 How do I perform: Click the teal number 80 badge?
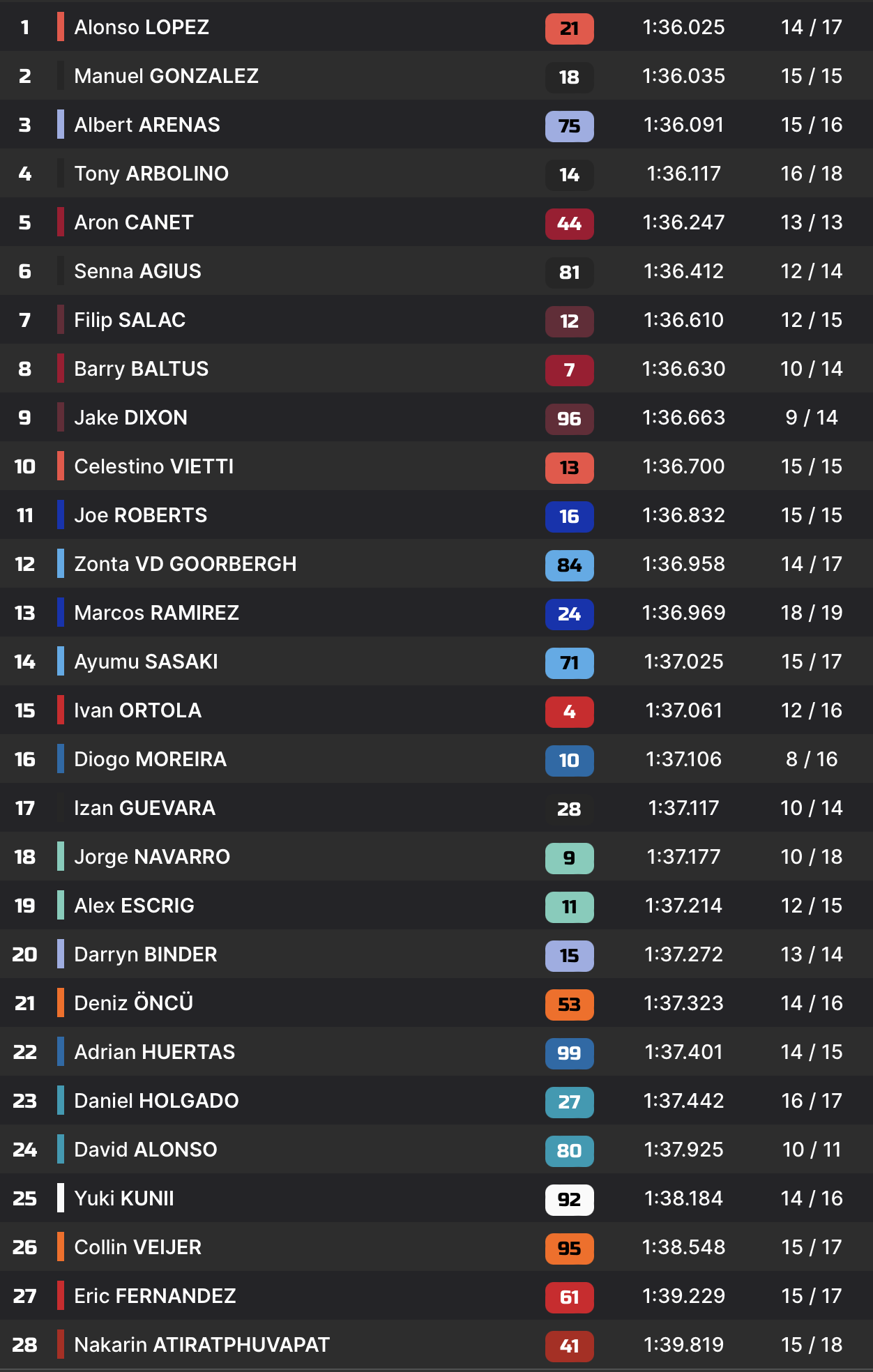pyautogui.click(x=569, y=1151)
